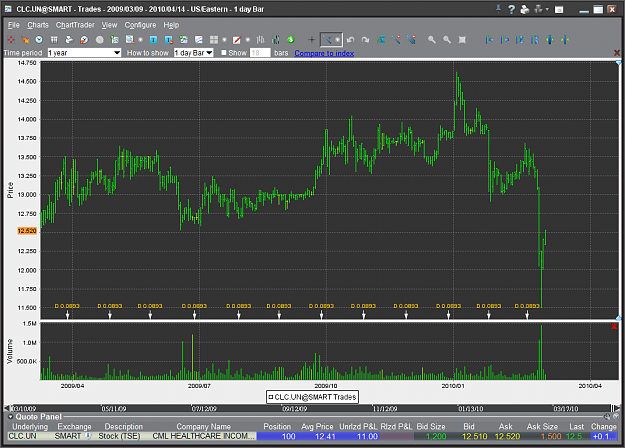
Task: Click the time range slider bar below chart
Action: 311,408
